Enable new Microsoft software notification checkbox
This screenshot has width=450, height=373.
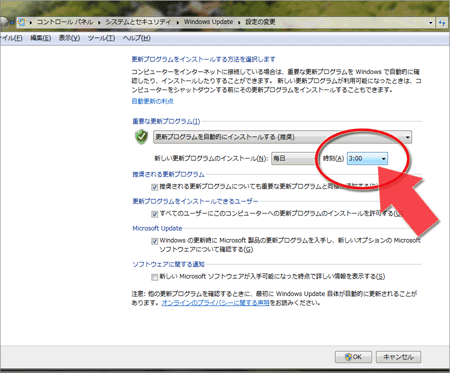(x=154, y=277)
